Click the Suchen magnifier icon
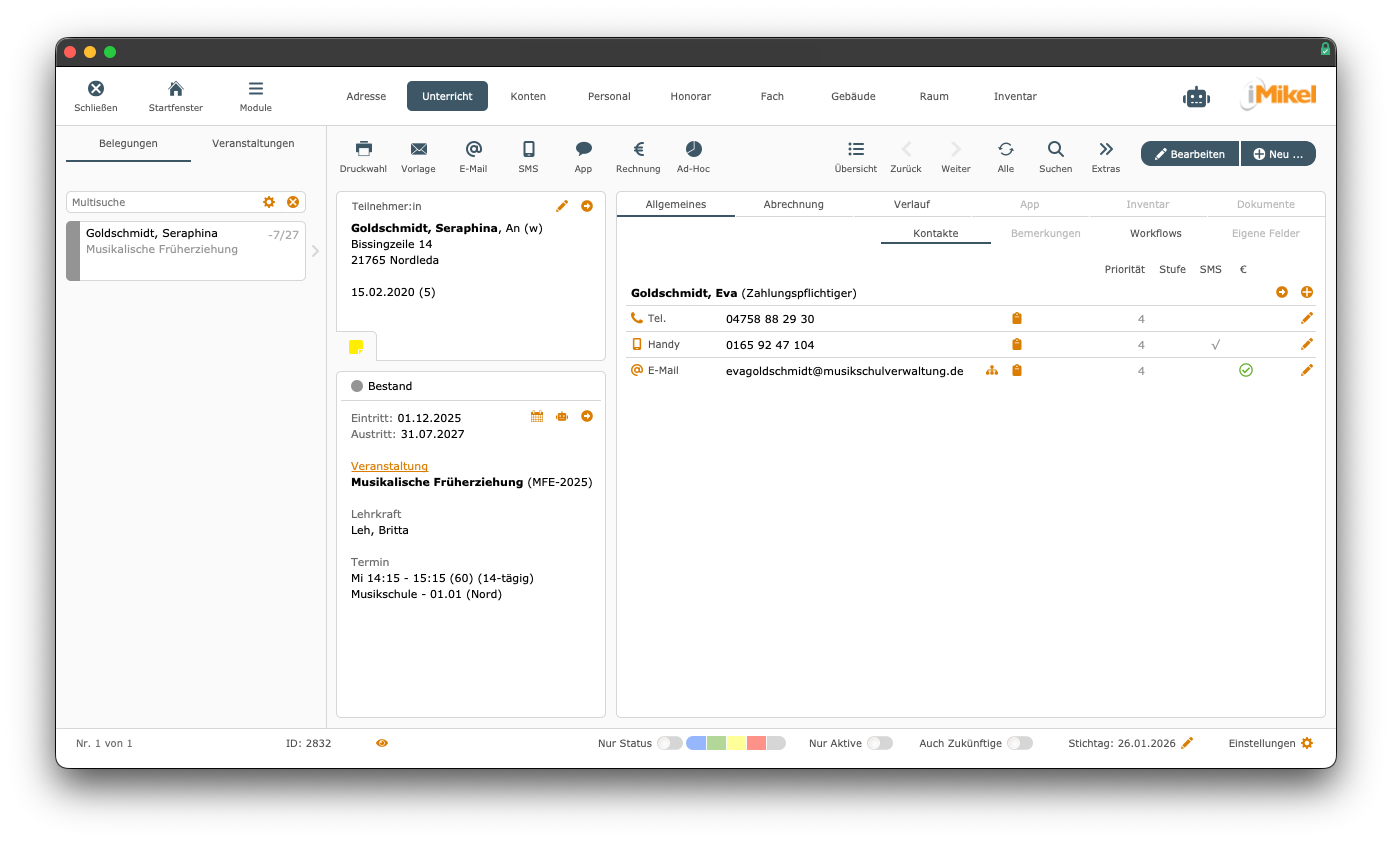The height and width of the screenshot is (842, 1392). point(1055,149)
